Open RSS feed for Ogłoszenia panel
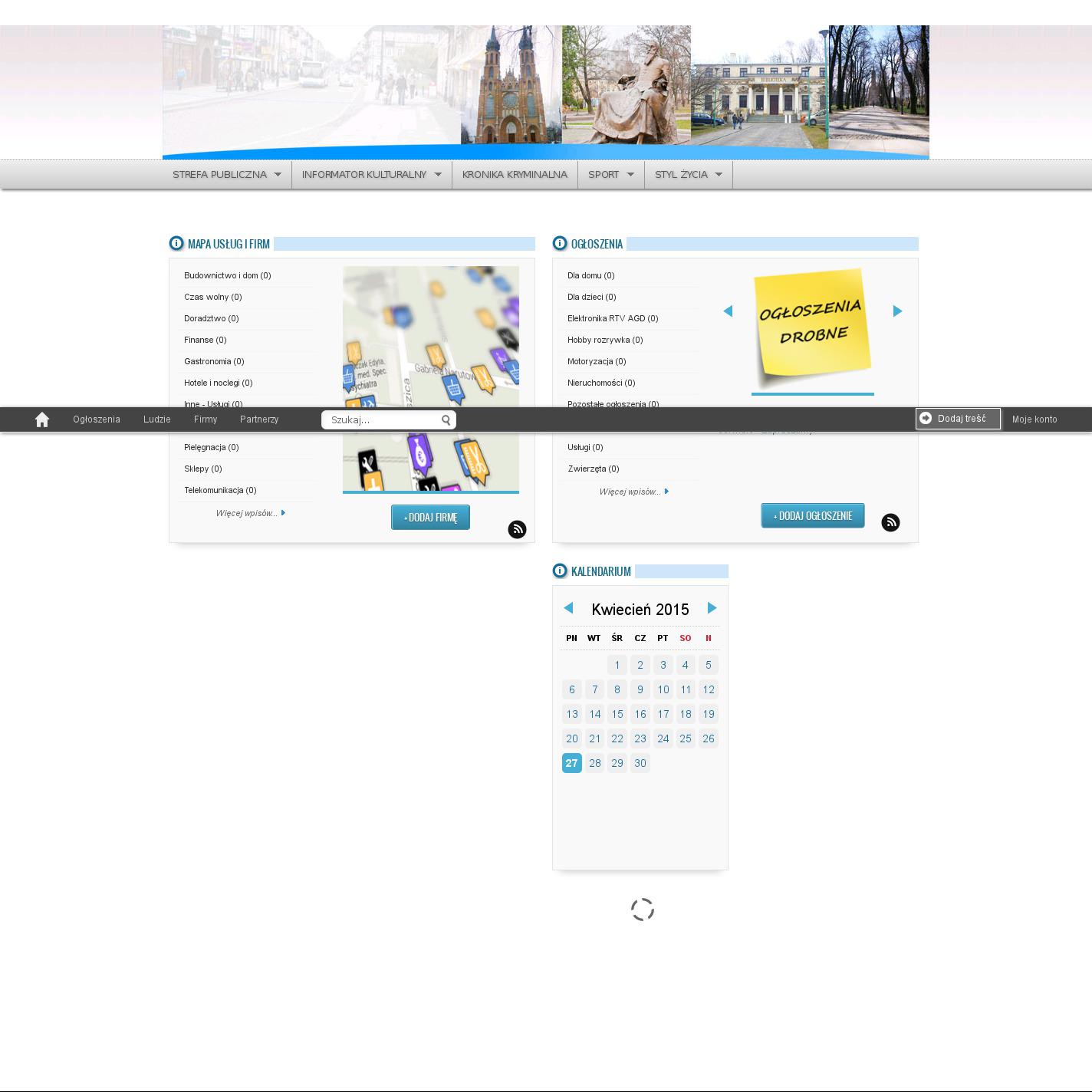This screenshot has width=1092, height=1092. point(890,523)
